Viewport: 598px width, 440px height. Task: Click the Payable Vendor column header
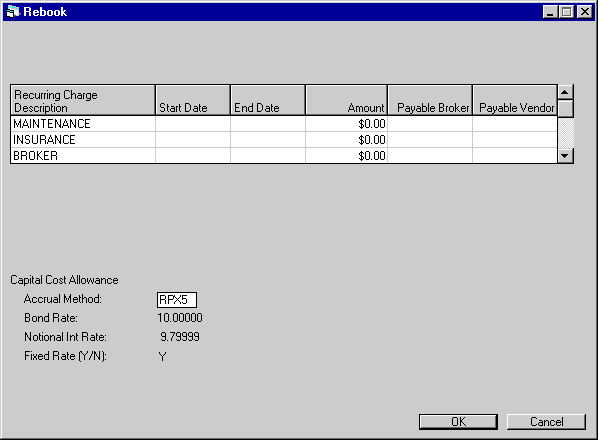click(x=515, y=100)
